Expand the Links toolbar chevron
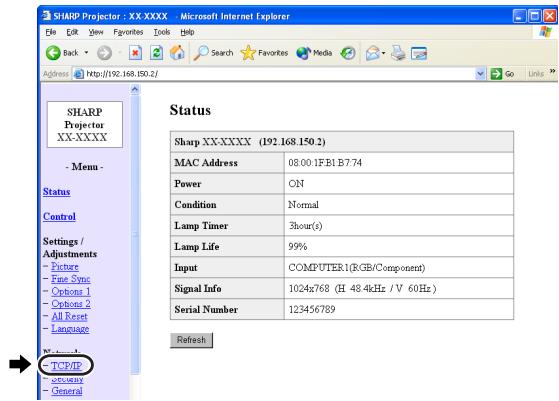The height and width of the screenshot is (401, 559). 552,72
